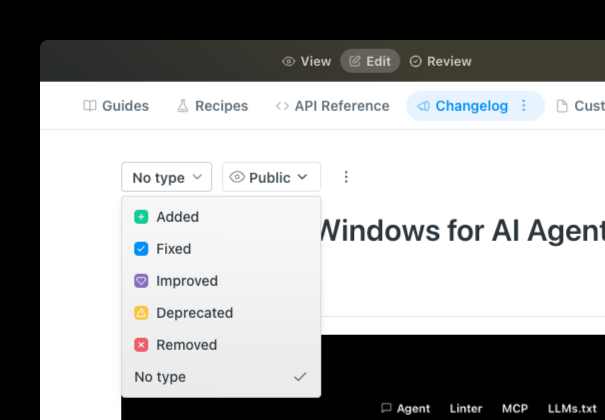Click the LLMs.txt label in the banner
The width and height of the screenshot is (605, 420).
(x=572, y=408)
